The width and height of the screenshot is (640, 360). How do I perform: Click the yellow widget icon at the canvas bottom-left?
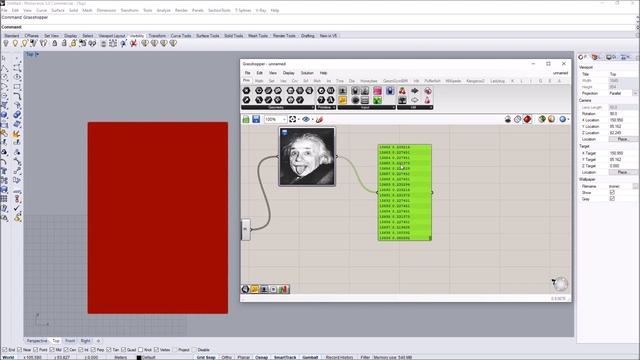[254, 289]
